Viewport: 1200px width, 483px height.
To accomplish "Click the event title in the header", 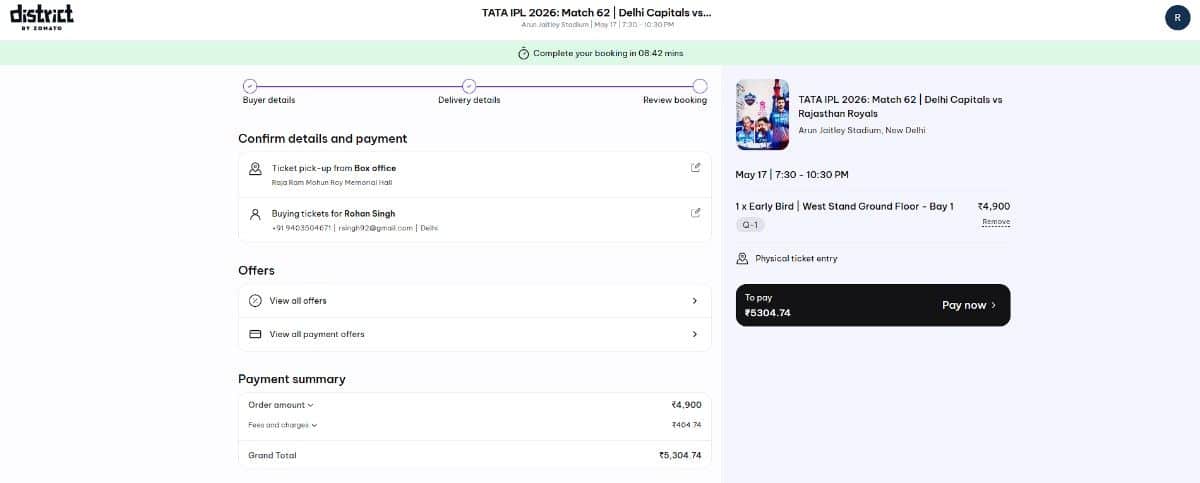I will [597, 12].
